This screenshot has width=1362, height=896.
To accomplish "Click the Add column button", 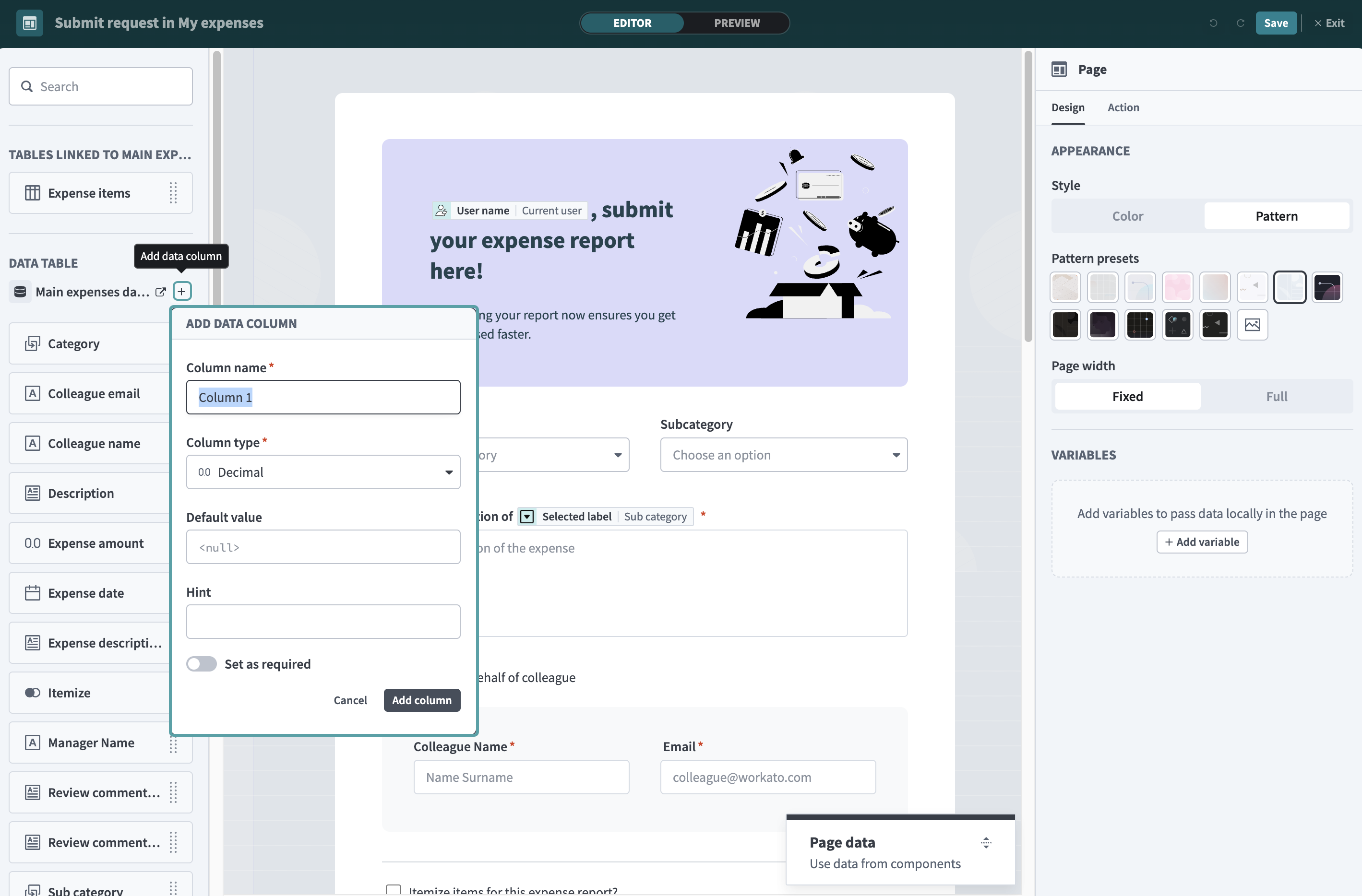I will (x=421, y=700).
